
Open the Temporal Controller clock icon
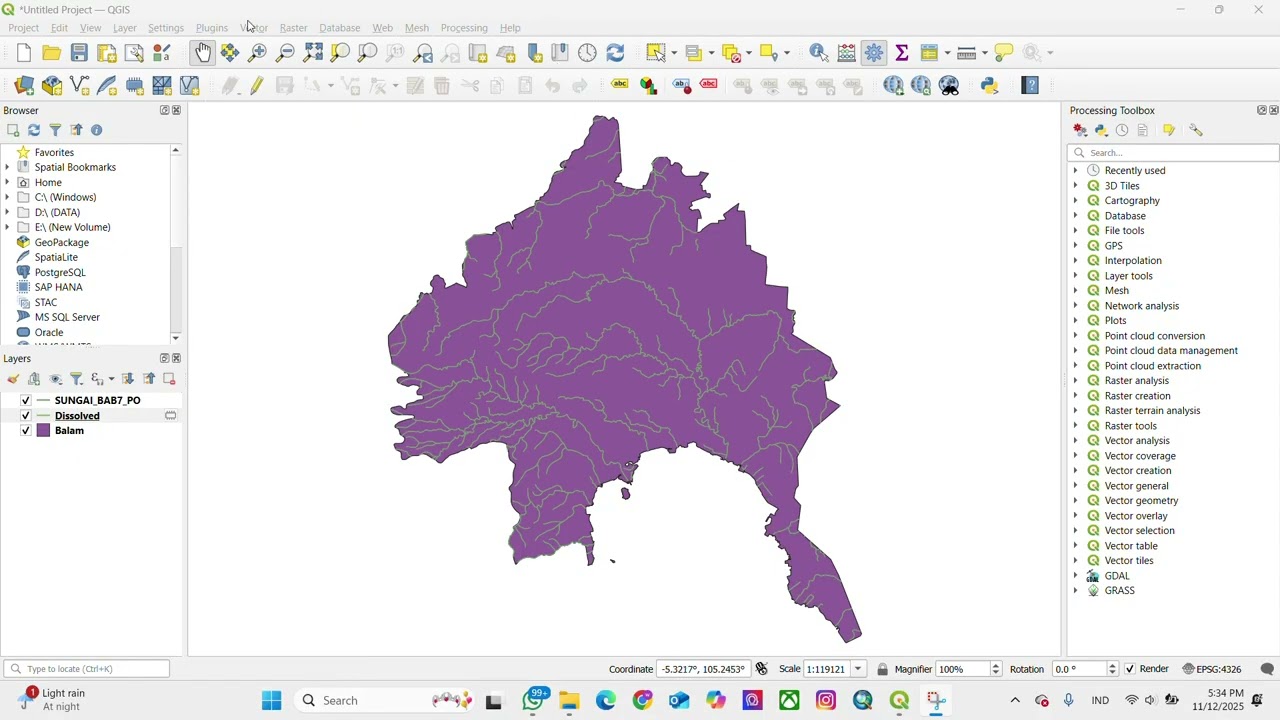pos(588,53)
